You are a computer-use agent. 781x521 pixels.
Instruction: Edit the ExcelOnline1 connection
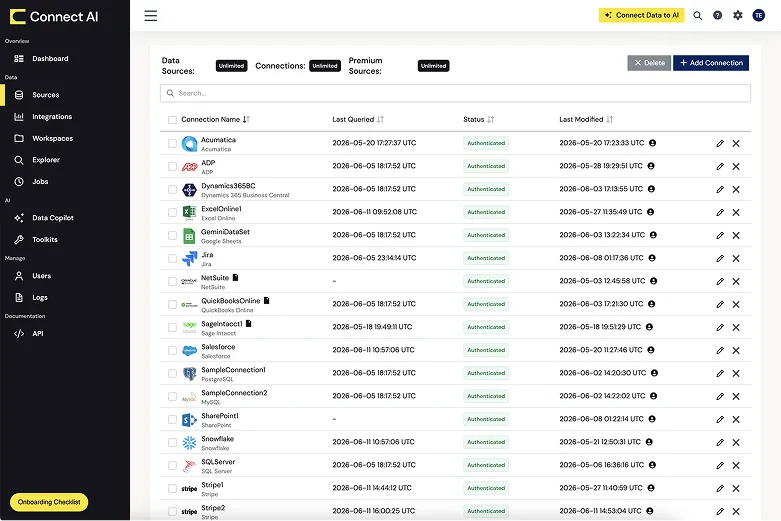click(720, 212)
